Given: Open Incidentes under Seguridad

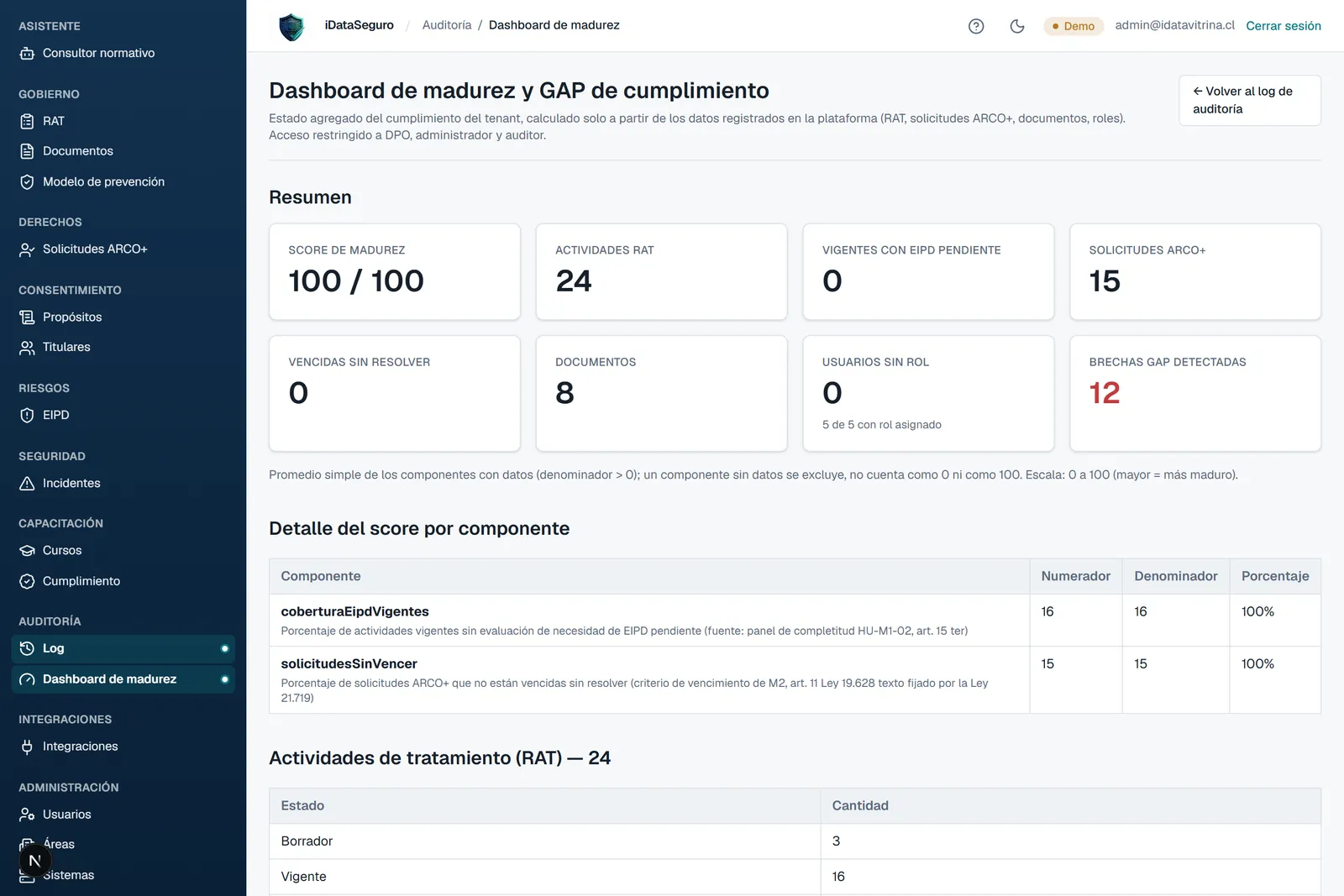Looking at the screenshot, I should [123, 483].
